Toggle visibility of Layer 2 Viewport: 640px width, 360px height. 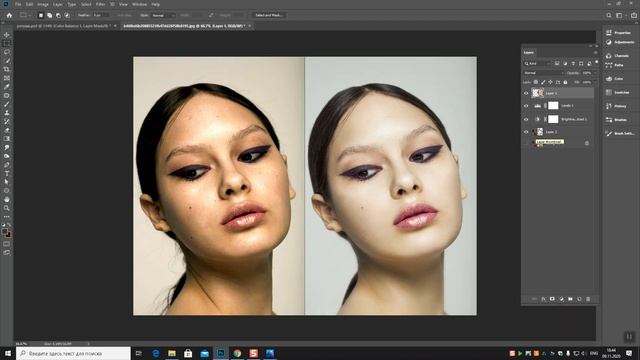tap(526, 132)
